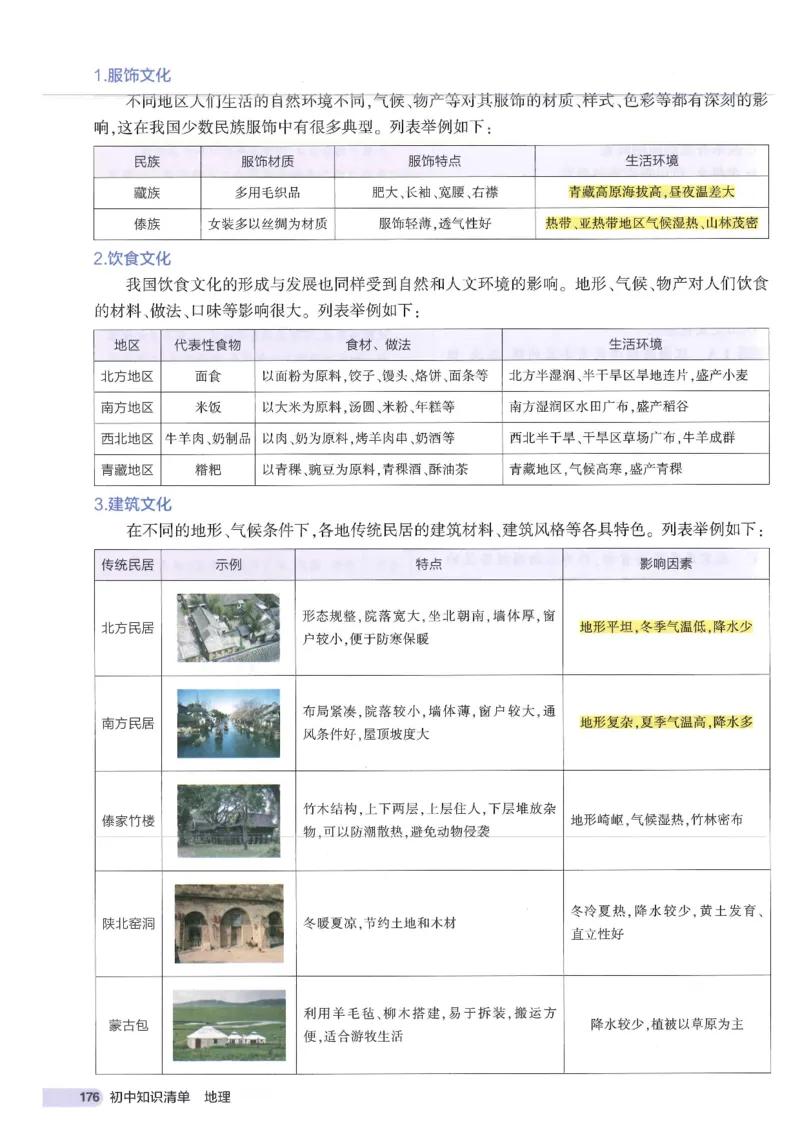Viewport: 800px width, 1132px height.
Task: Click the 生活环境 column header
Action: (650, 162)
